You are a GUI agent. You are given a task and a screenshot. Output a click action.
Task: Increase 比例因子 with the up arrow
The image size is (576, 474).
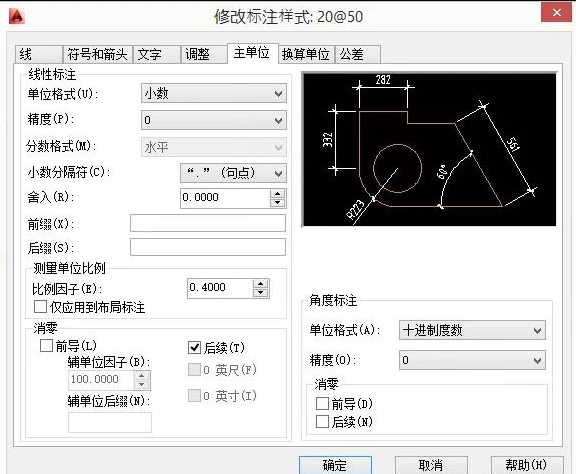(x=261, y=284)
